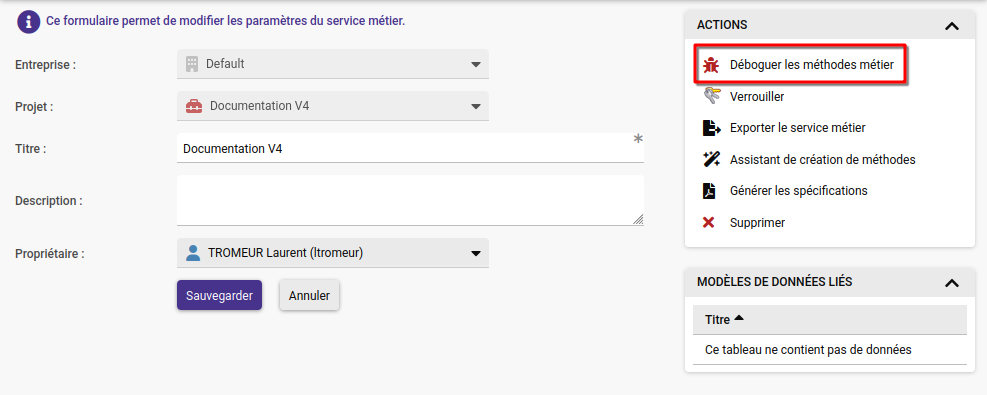Open the Propriétaire dropdown
The height and width of the screenshot is (395, 987).
tap(333, 253)
